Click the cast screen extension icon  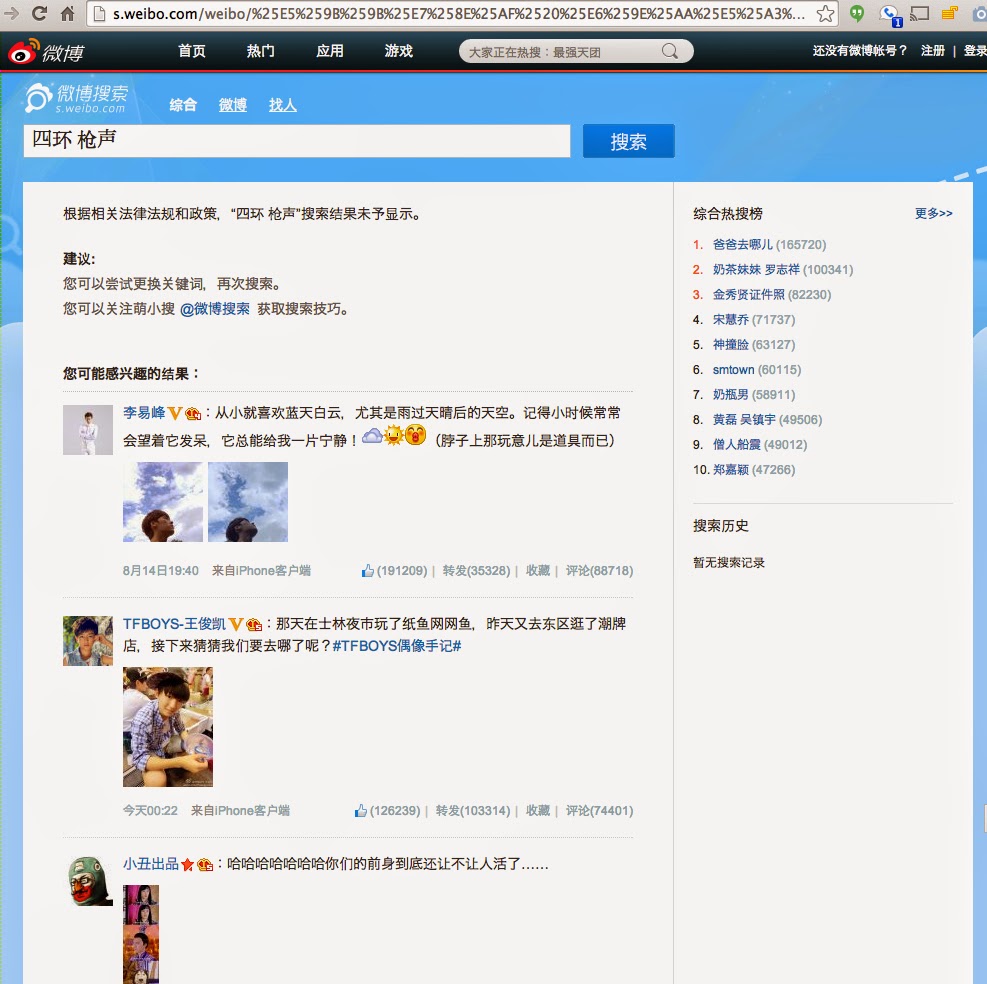pyautogui.click(x=919, y=13)
